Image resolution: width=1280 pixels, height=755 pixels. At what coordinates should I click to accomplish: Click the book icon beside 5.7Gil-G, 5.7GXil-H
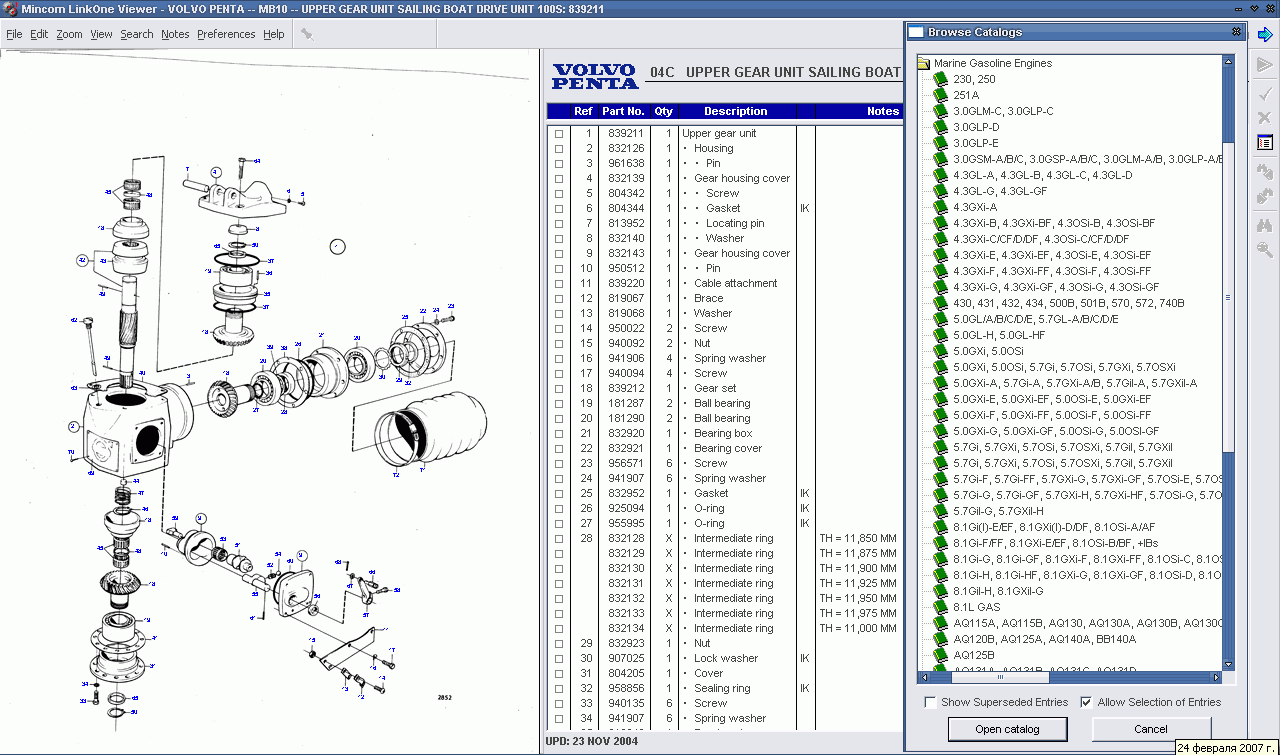tap(940, 511)
